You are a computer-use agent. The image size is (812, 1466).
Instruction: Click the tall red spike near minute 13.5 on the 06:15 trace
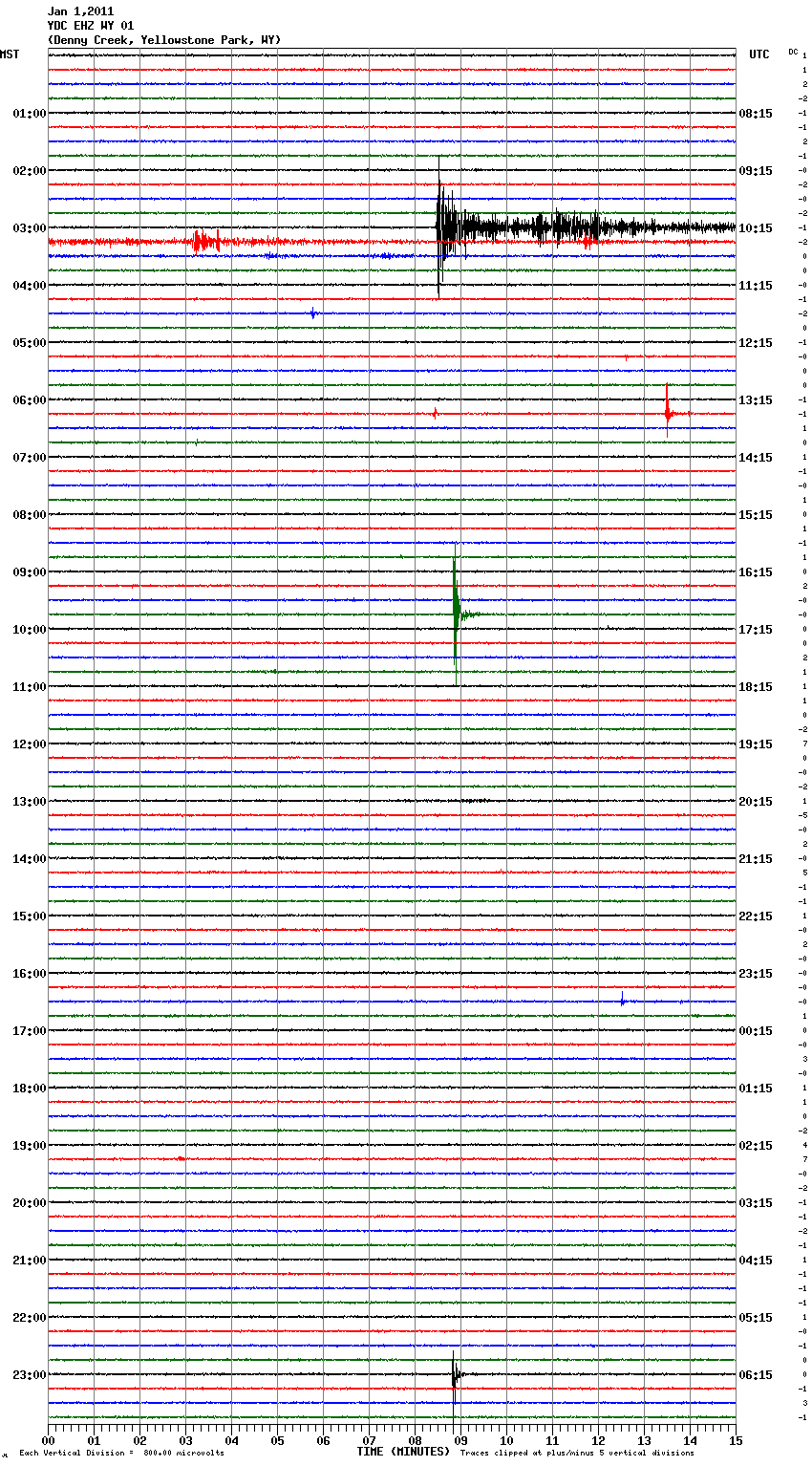coord(667,413)
